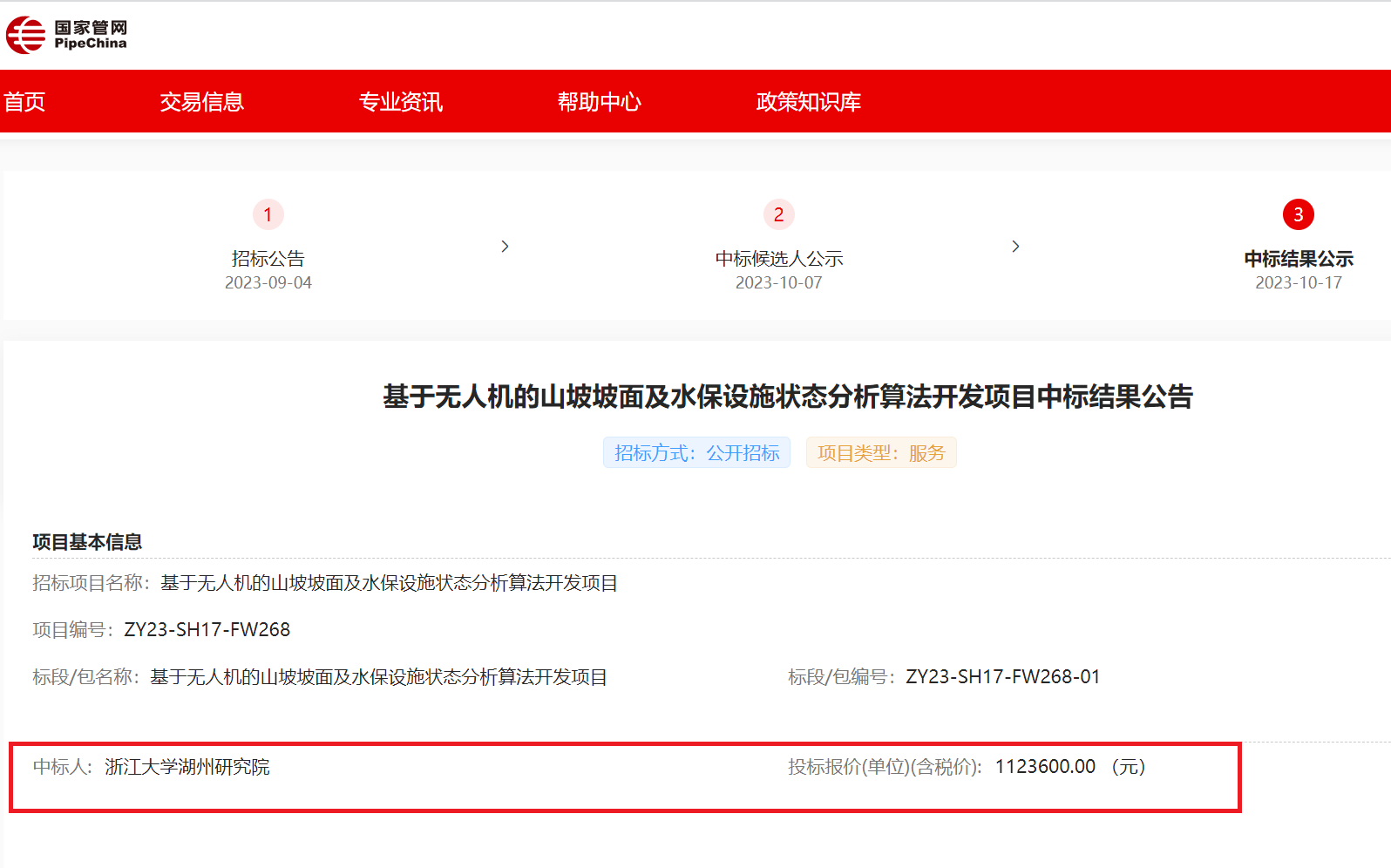Open 政策知识库 navigation item

(x=808, y=102)
